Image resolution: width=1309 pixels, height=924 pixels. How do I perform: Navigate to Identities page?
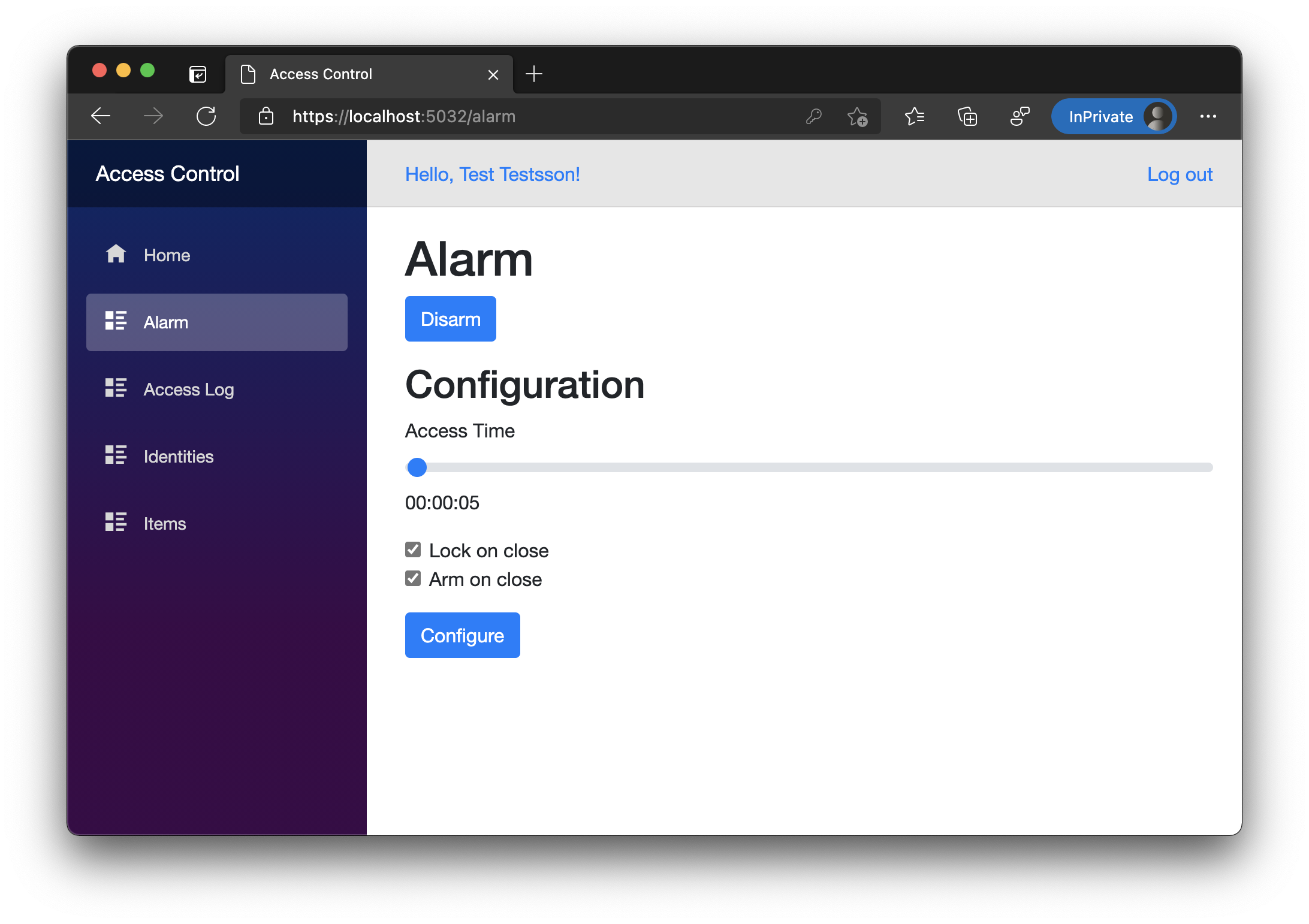pyautogui.click(x=178, y=457)
